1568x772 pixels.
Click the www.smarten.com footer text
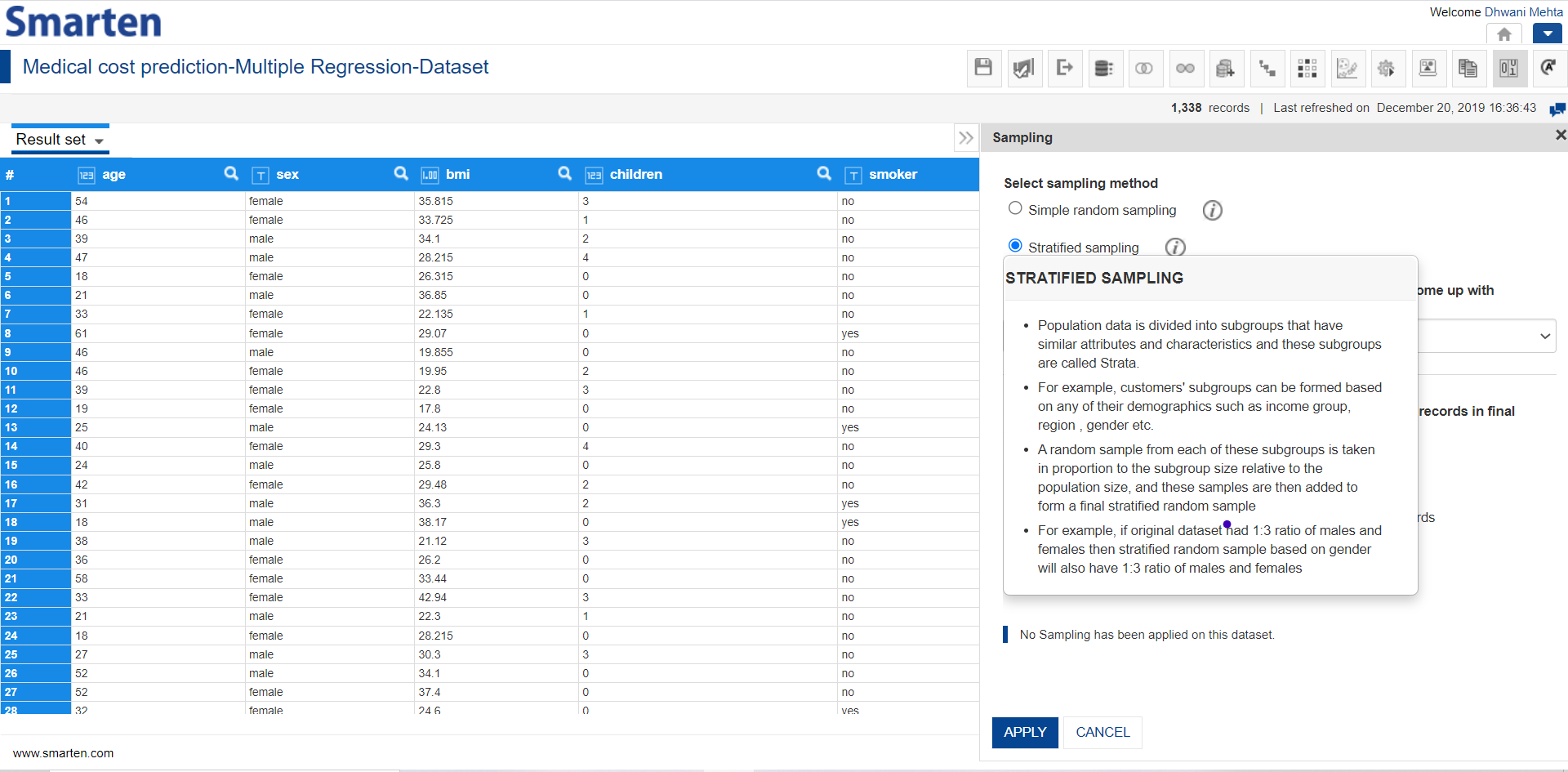pyautogui.click(x=64, y=753)
